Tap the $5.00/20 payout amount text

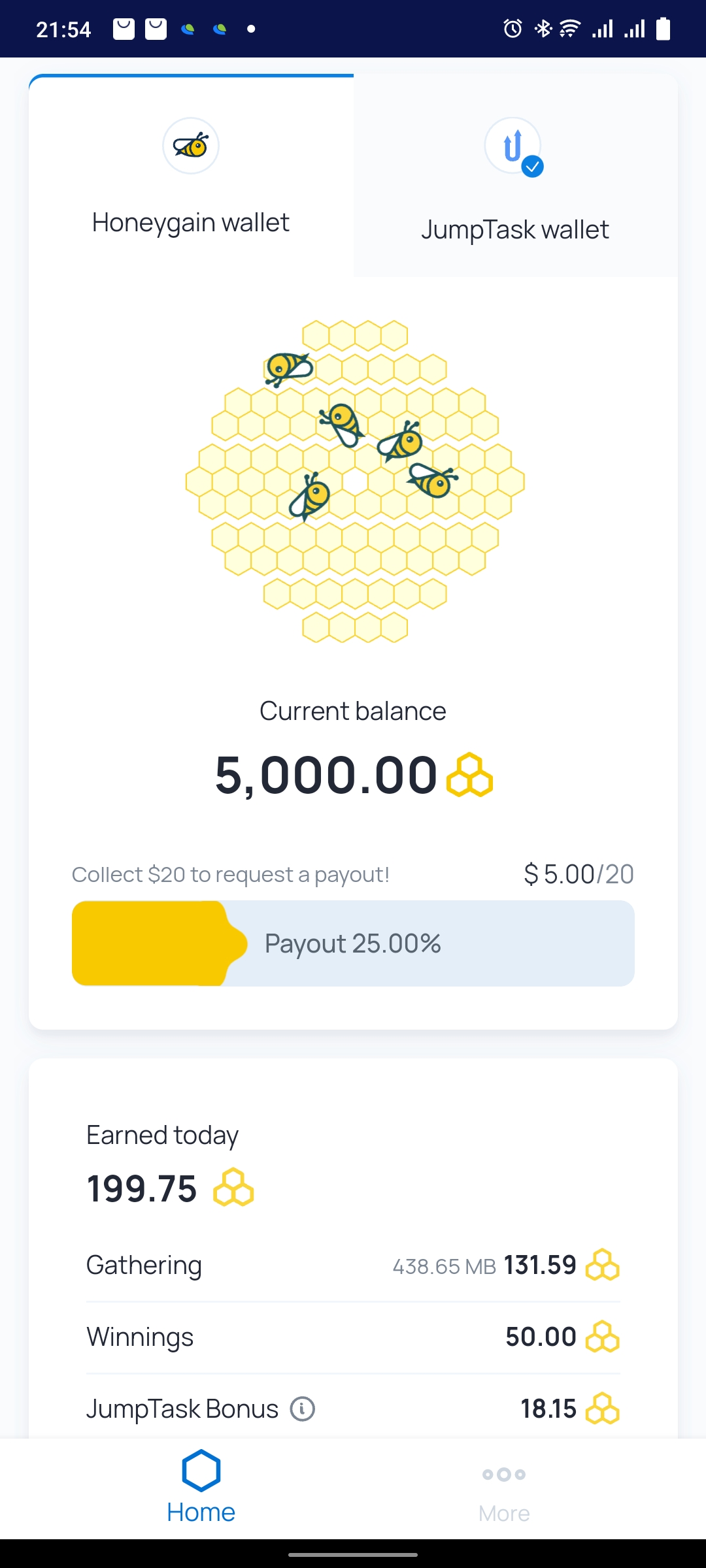[579, 874]
